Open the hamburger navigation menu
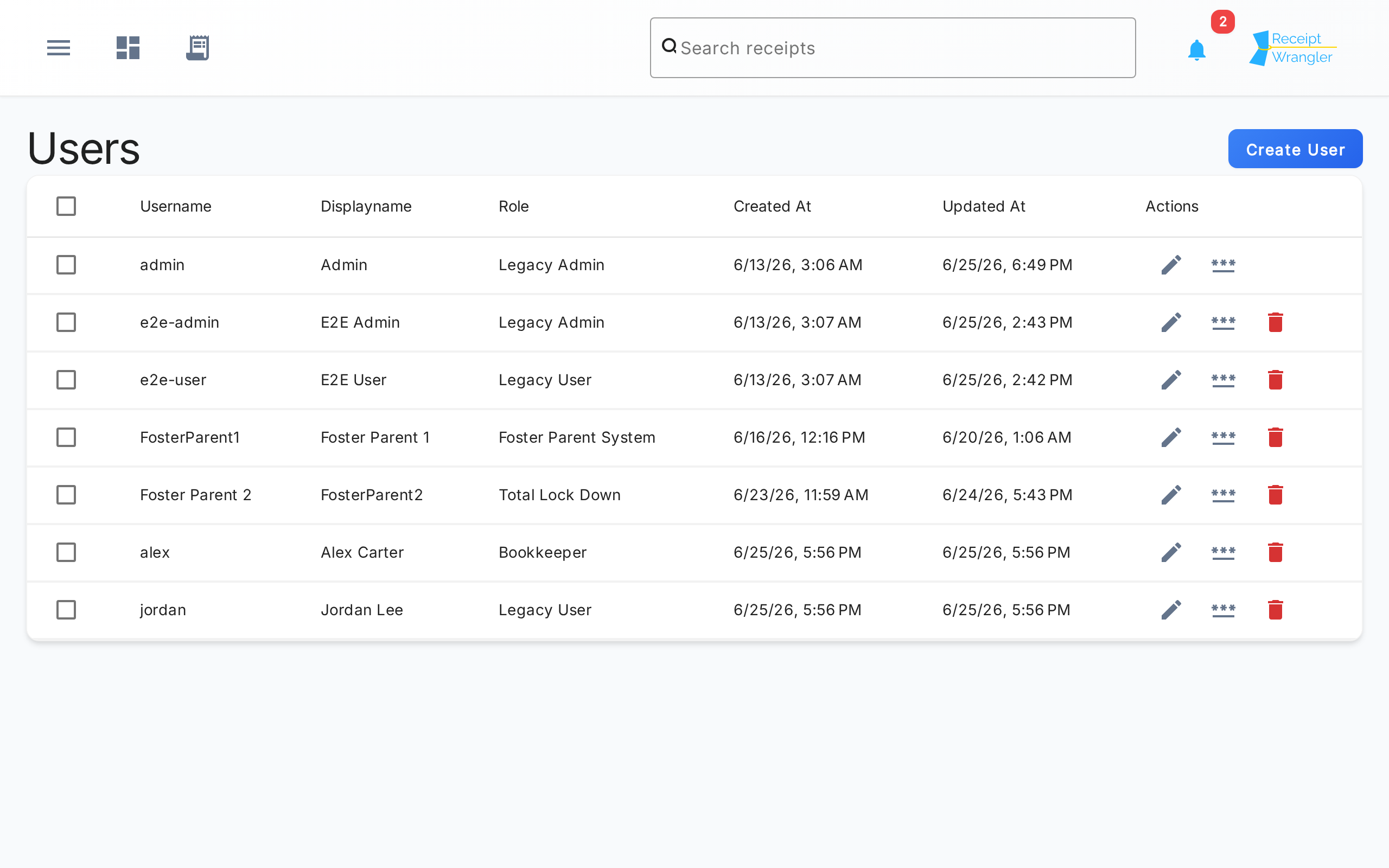The width and height of the screenshot is (1389, 868). coord(59,48)
